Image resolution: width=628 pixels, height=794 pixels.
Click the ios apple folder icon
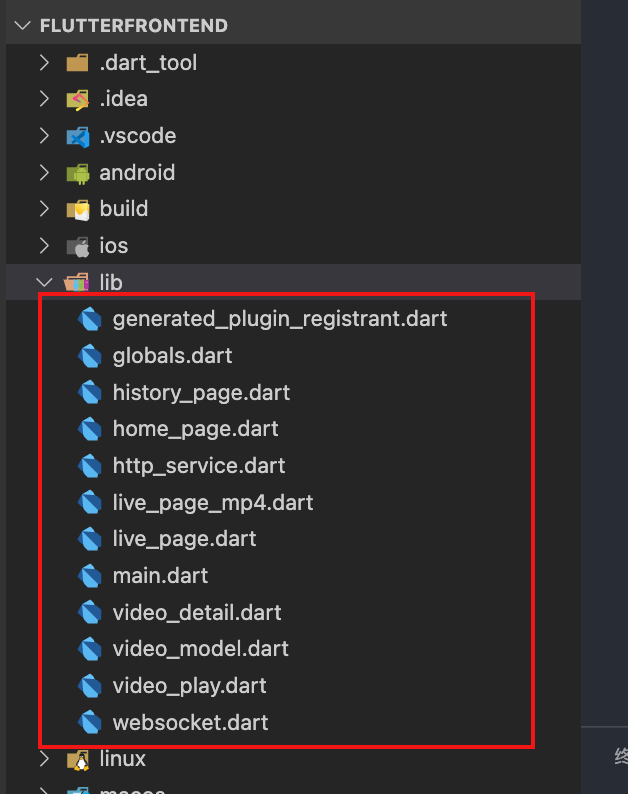click(77, 247)
